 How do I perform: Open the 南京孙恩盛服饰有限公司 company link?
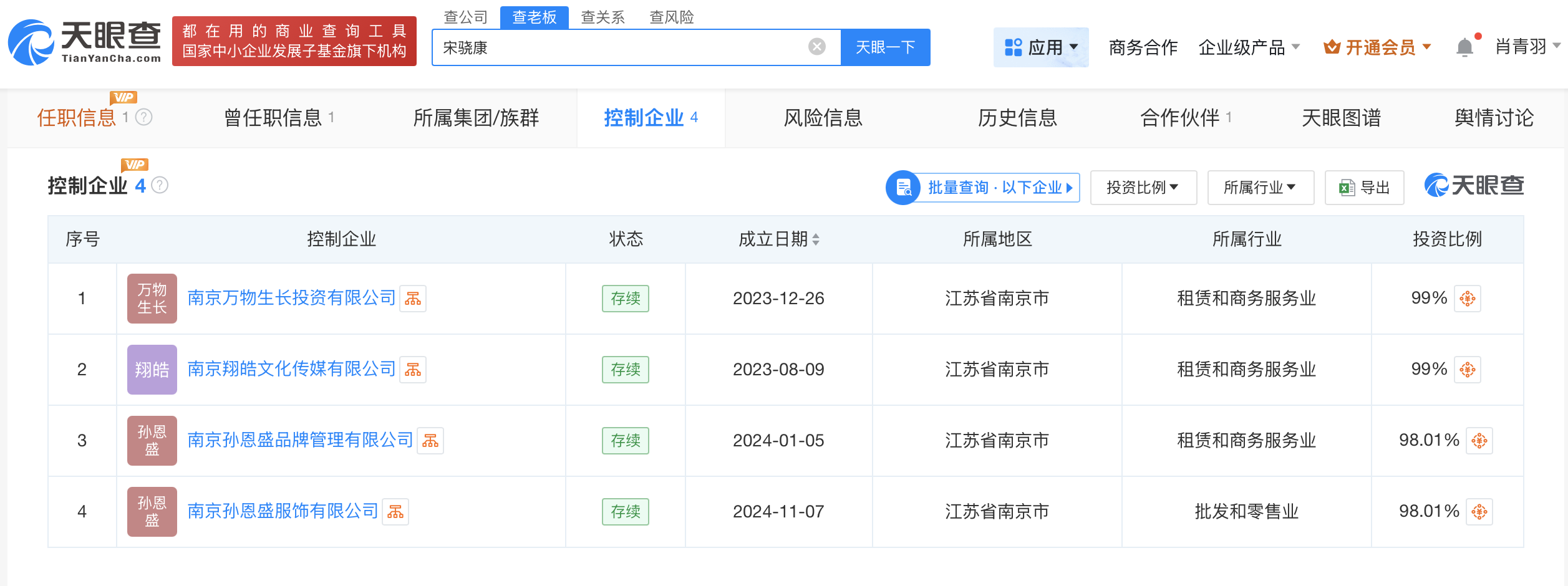pos(283,512)
